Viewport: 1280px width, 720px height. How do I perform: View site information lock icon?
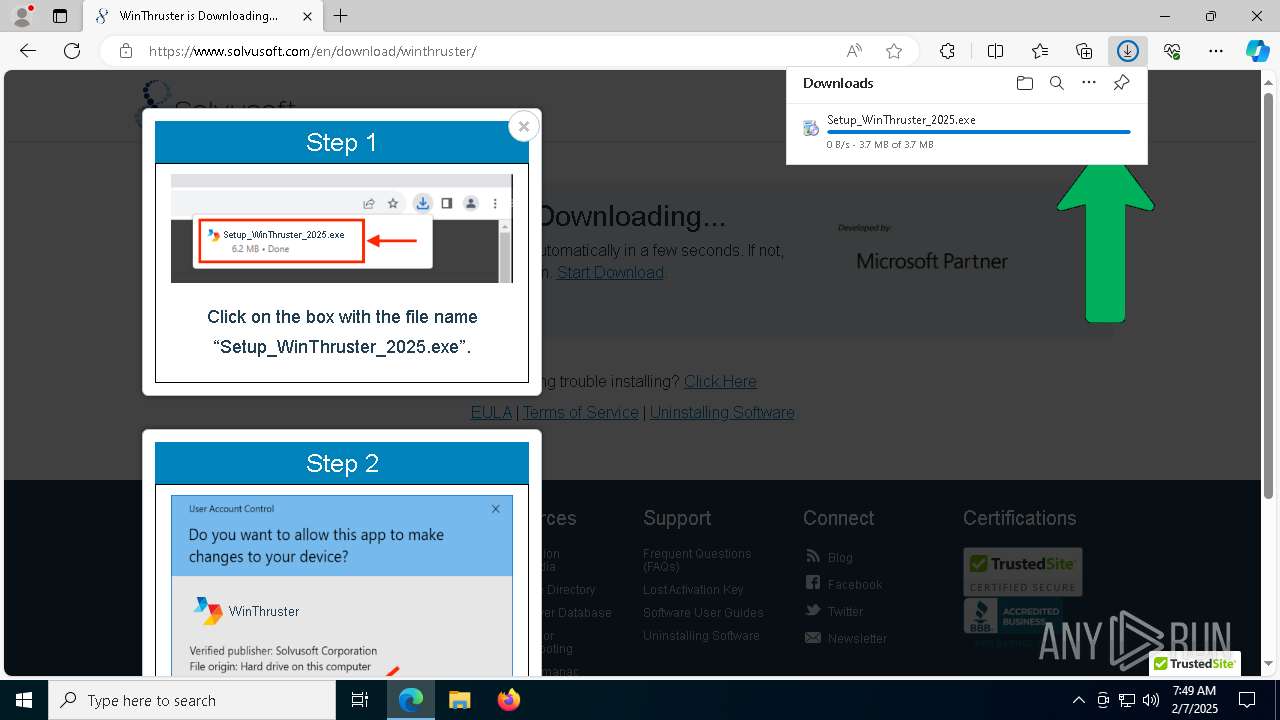click(126, 51)
